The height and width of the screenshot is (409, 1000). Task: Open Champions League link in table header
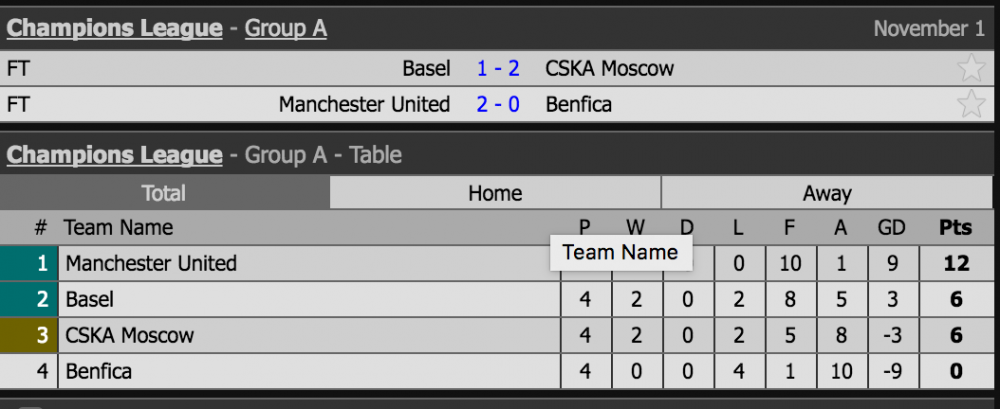pos(114,155)
